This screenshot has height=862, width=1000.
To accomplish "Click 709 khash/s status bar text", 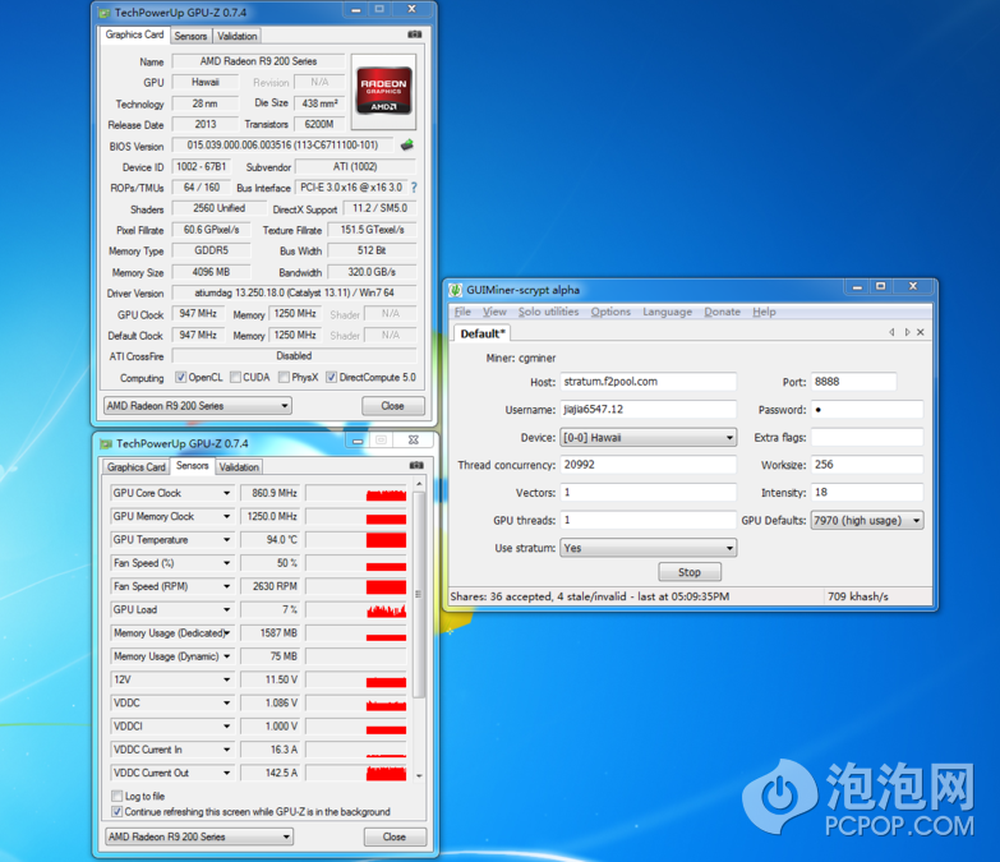I will point(858,596).
